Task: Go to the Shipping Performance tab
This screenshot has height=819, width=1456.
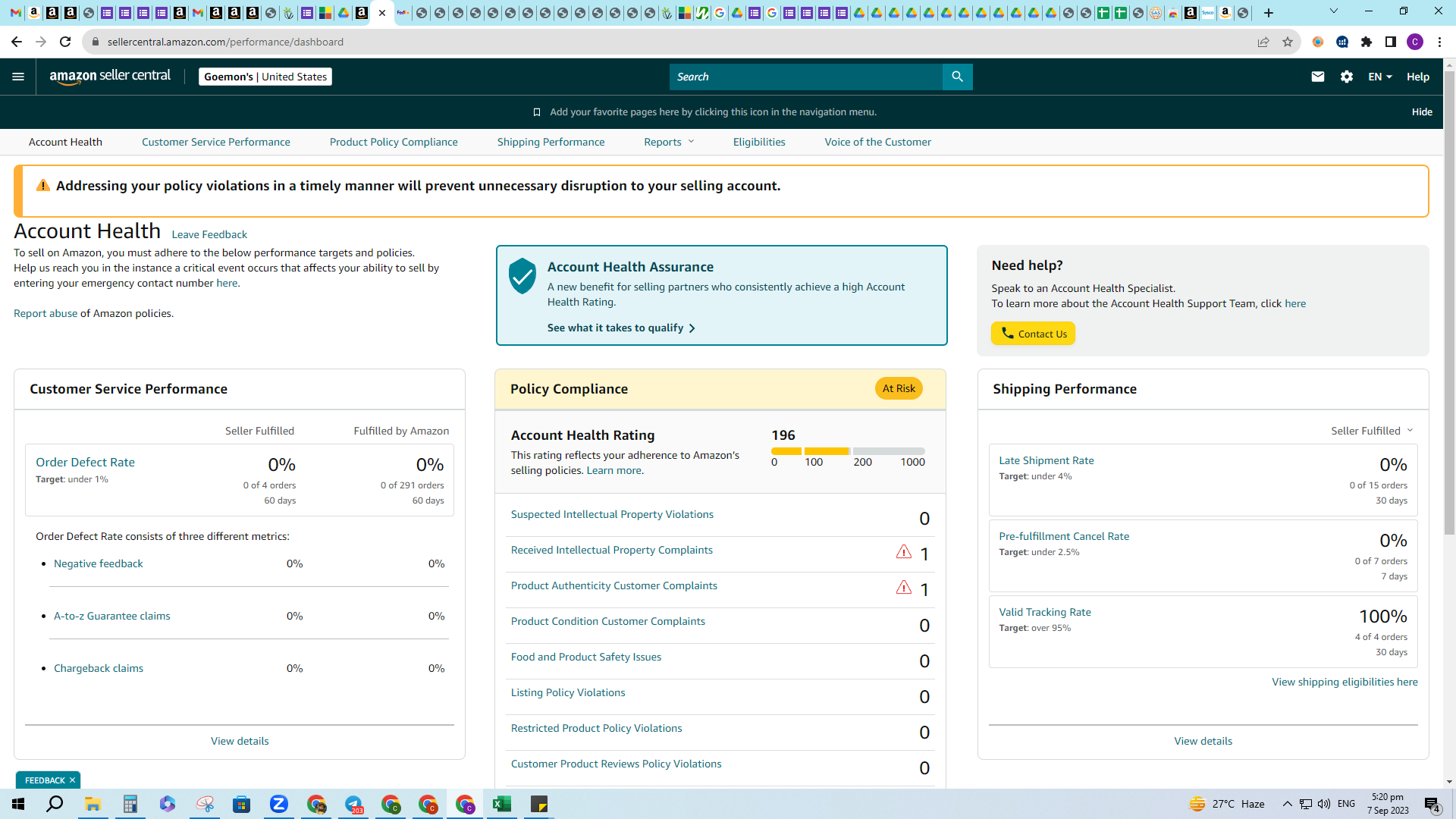Action: pyautogui.click(x=551, y=142)
